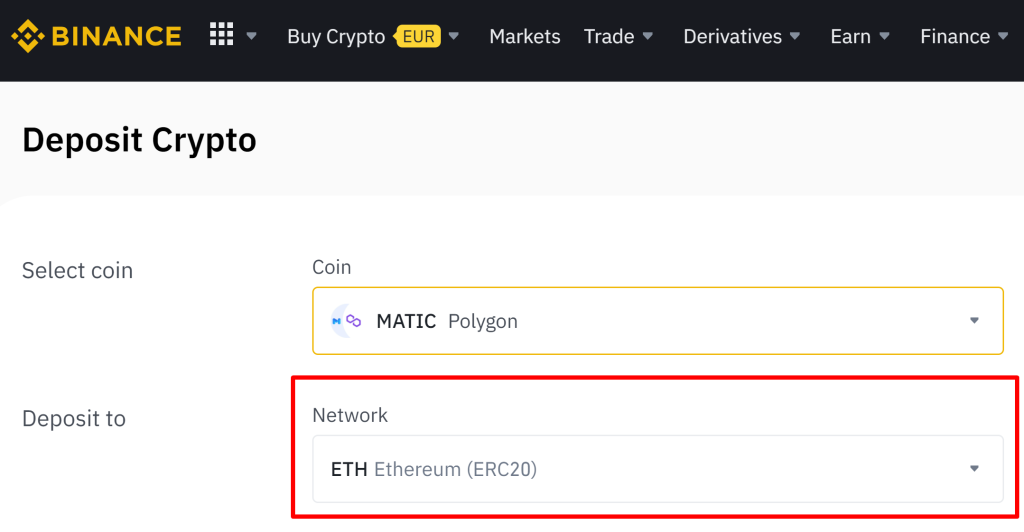1024x532 pixels.
Task: Click the Binance logo
Action: [x=96, y=37]
